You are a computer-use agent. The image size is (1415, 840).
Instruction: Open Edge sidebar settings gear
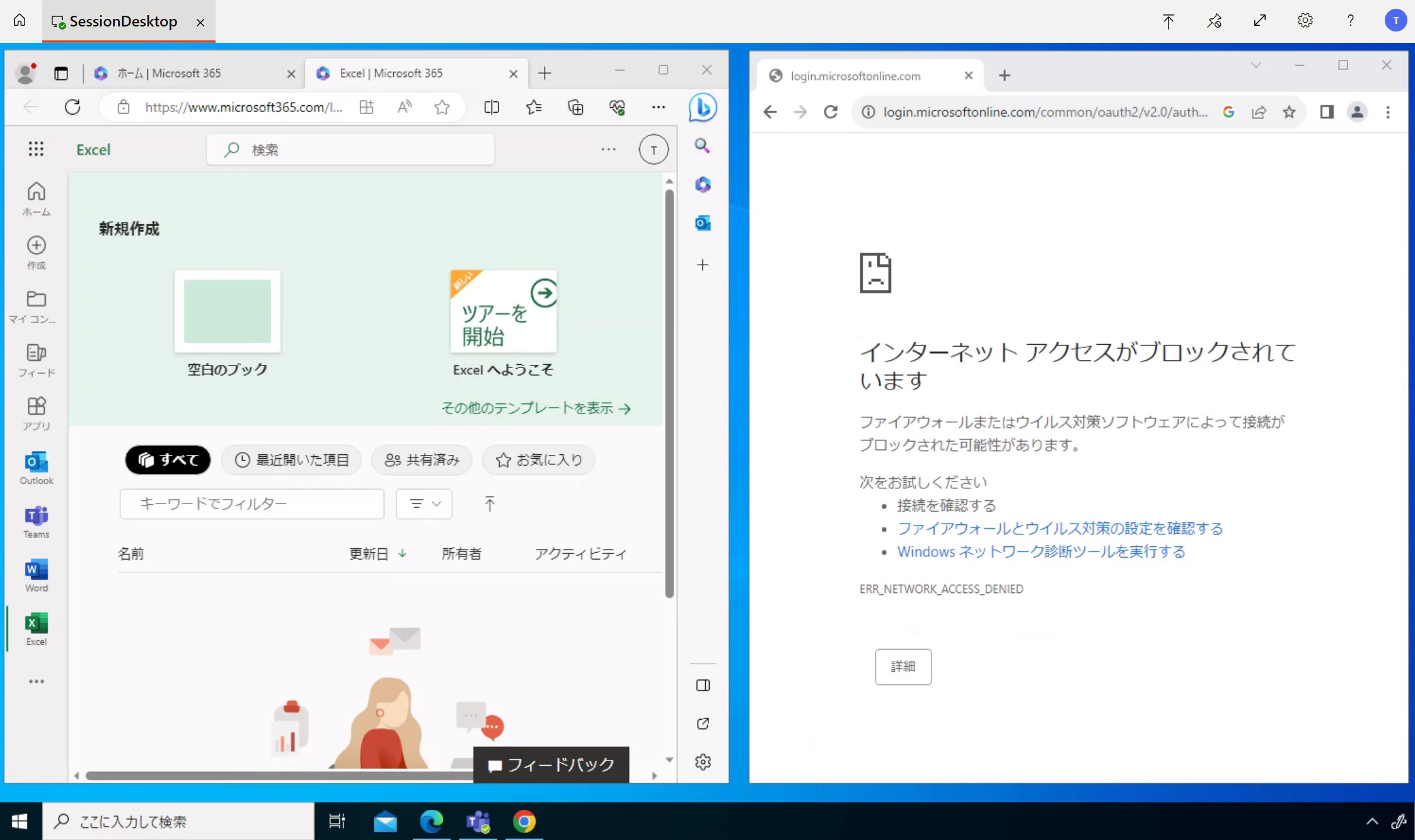point(702,762)
